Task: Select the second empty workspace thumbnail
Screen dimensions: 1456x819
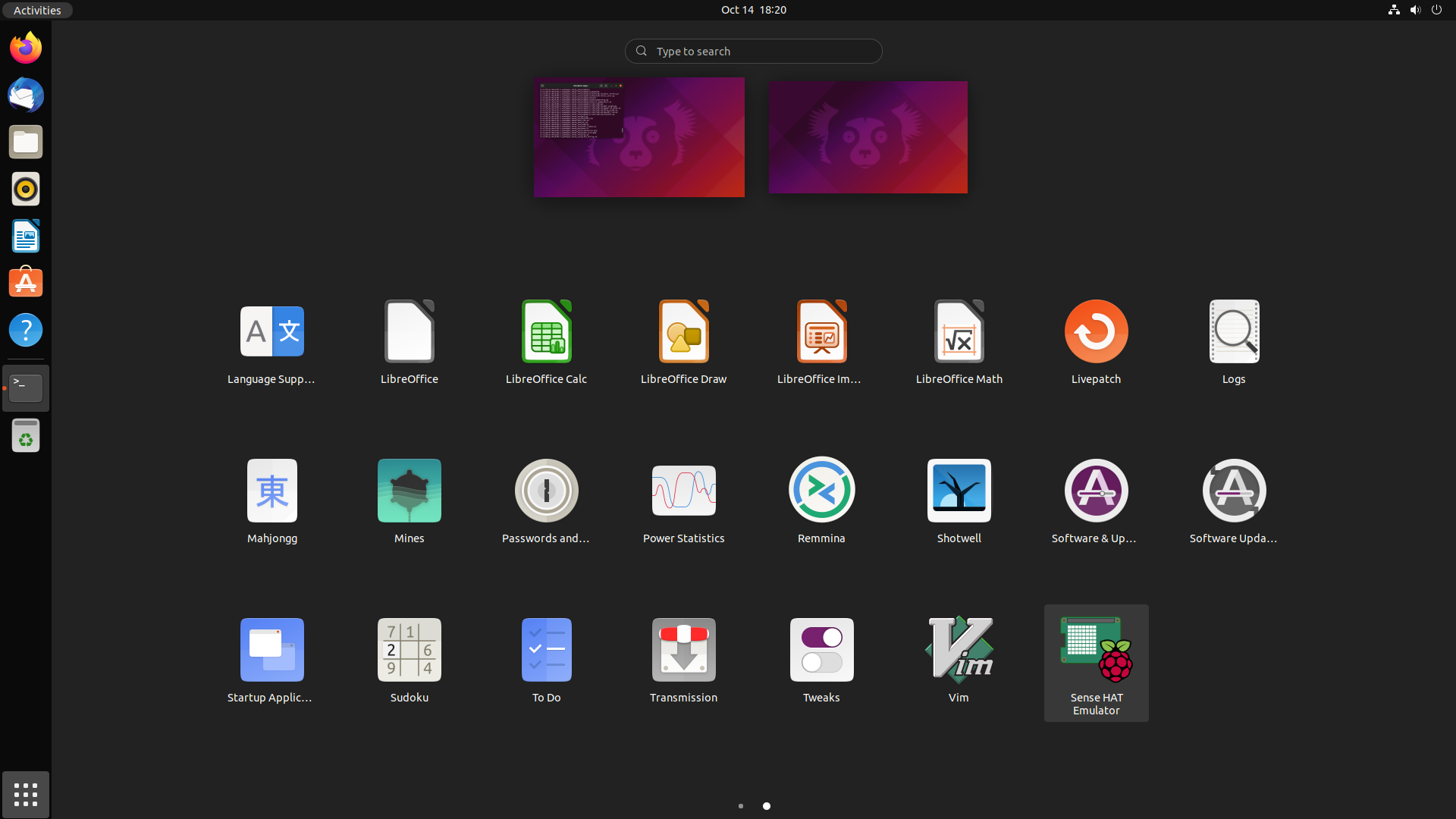Action: point(868,137)
